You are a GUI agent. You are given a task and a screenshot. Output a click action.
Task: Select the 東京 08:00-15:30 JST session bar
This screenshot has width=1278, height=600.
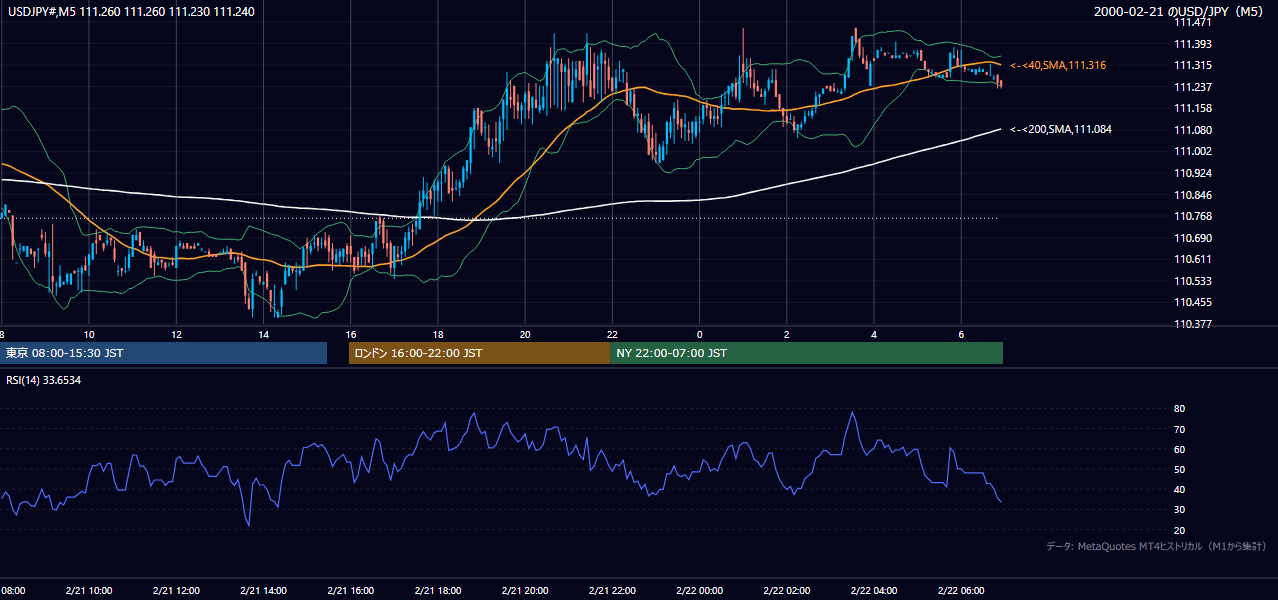click(x=163, y=353)
